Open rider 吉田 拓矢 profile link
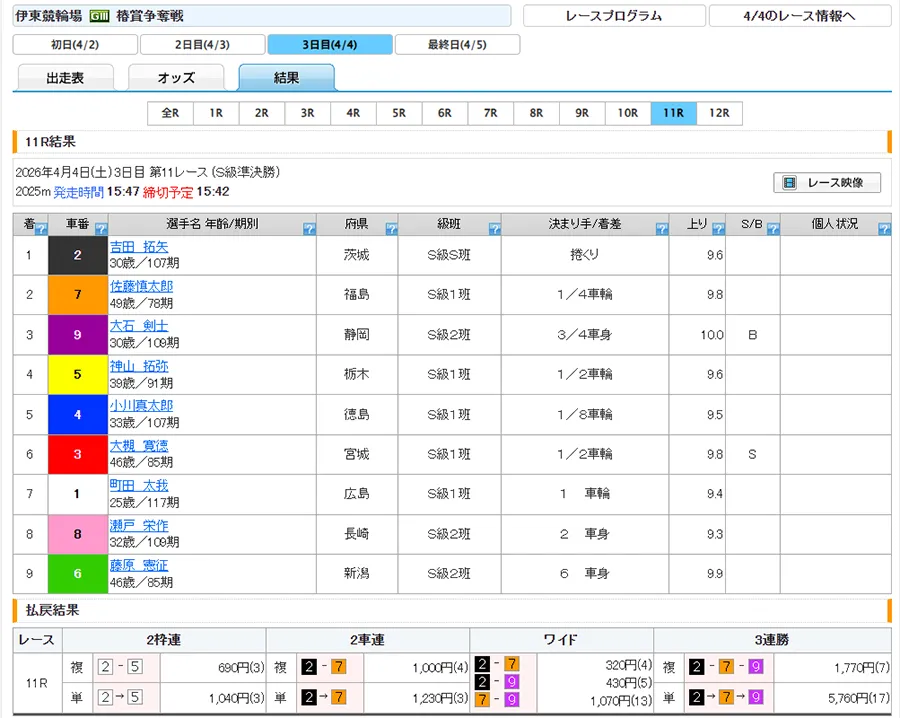Viewport: 900px width, 718px height. click(139, 247)
